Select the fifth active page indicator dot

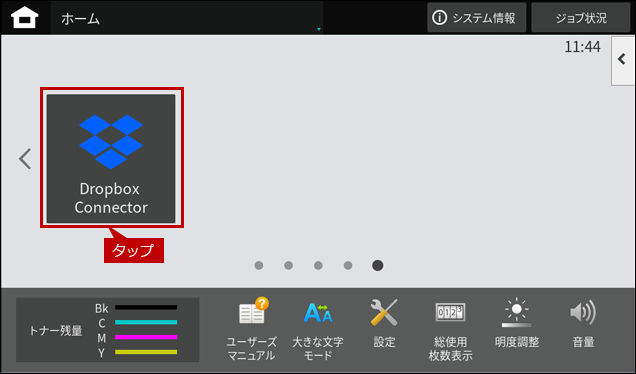click(x=378, y=265)
